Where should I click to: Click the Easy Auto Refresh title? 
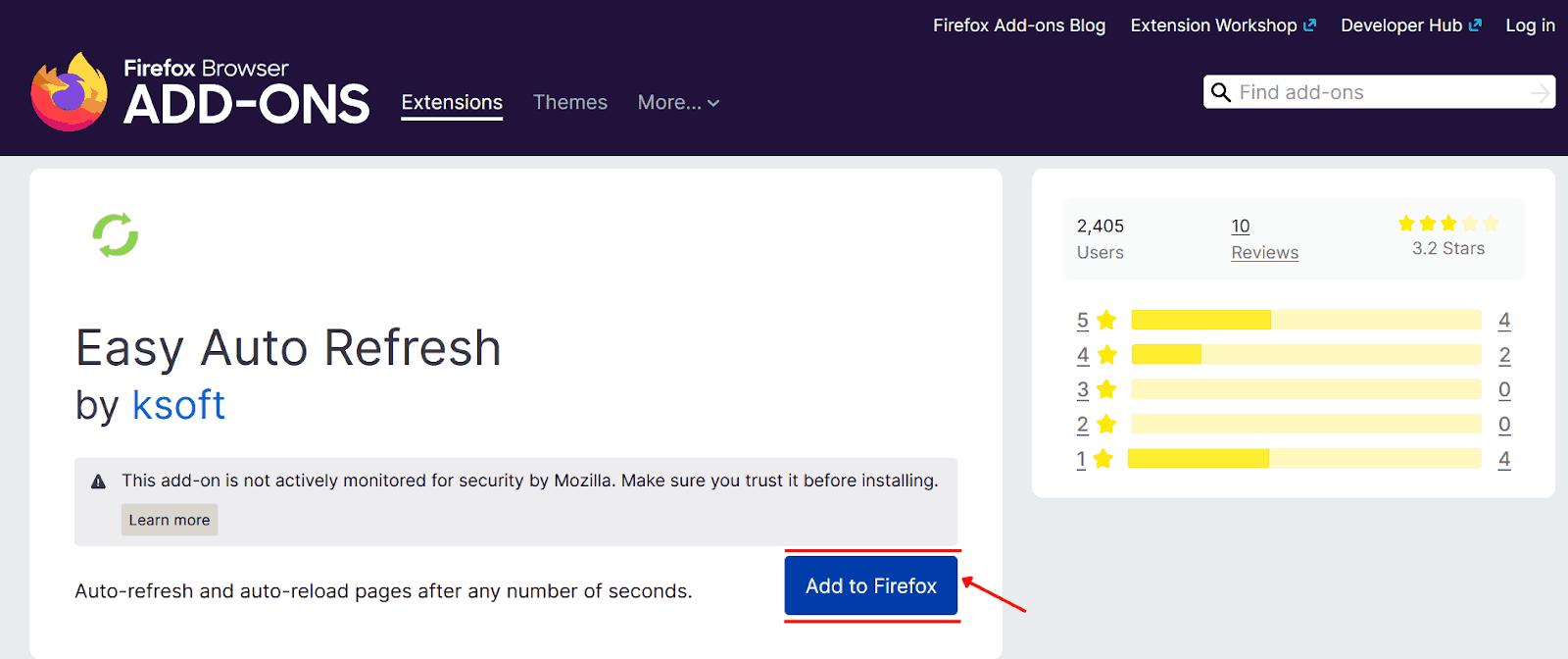point(288,347)
